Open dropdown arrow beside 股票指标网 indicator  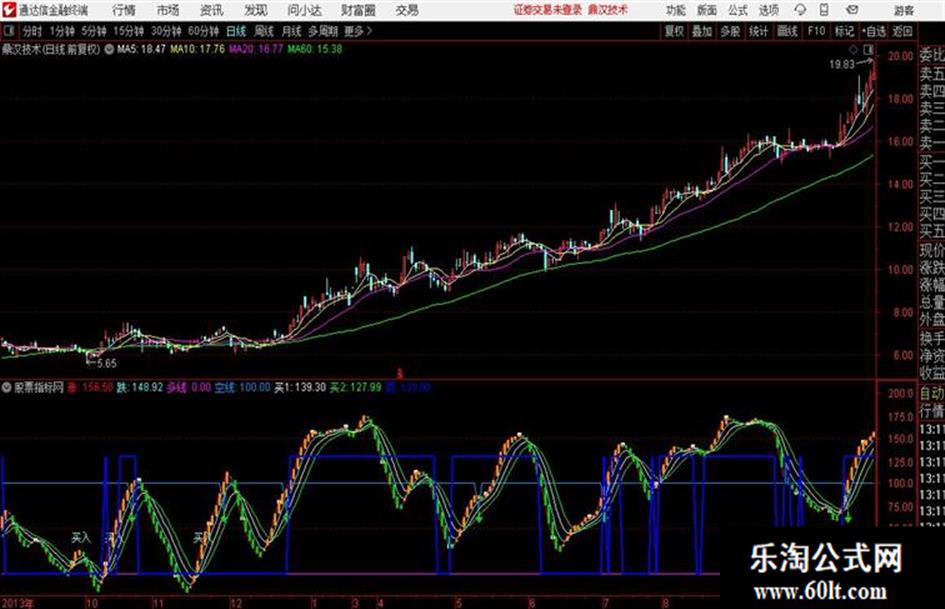coord(7,387)
